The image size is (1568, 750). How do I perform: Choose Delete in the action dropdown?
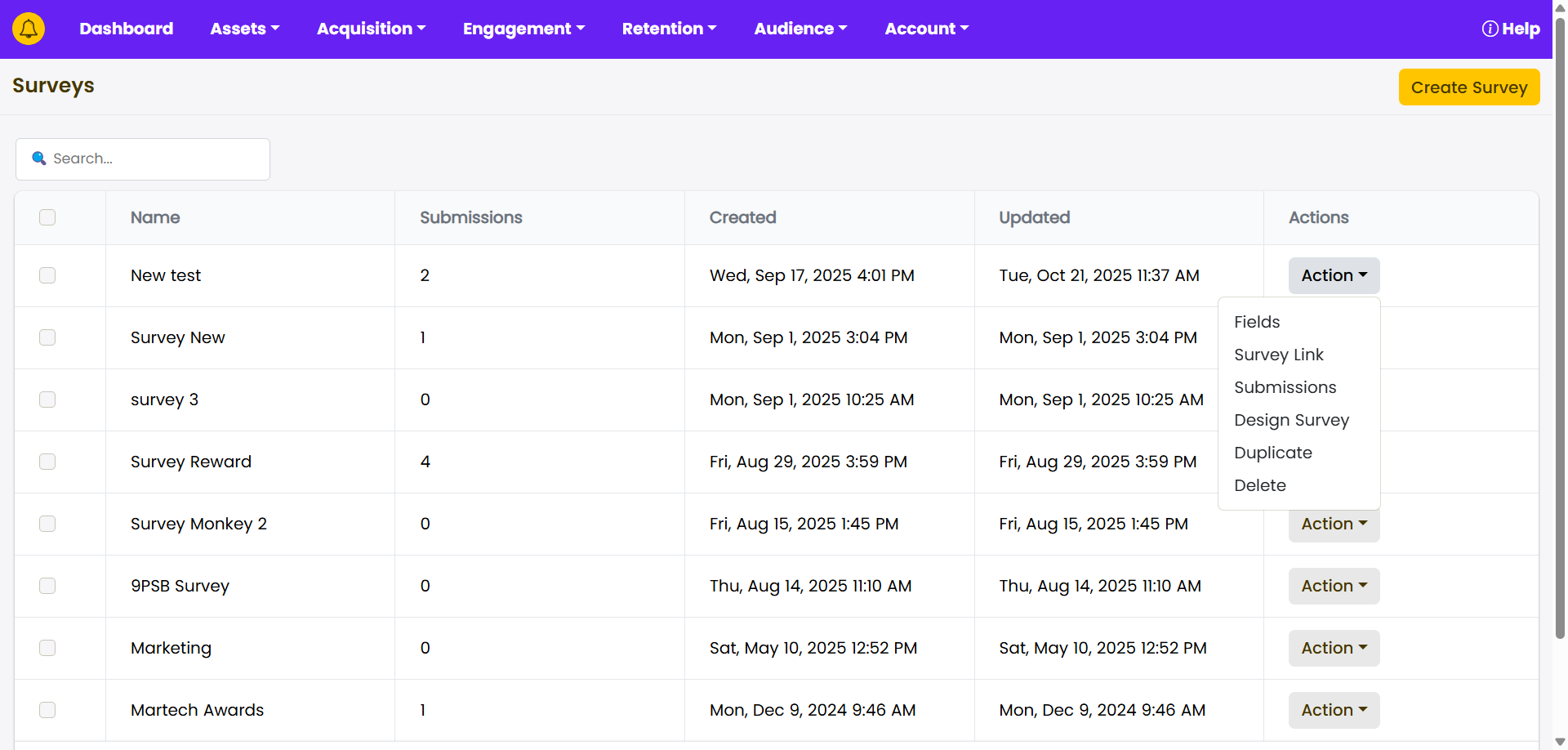point(1259,485)
